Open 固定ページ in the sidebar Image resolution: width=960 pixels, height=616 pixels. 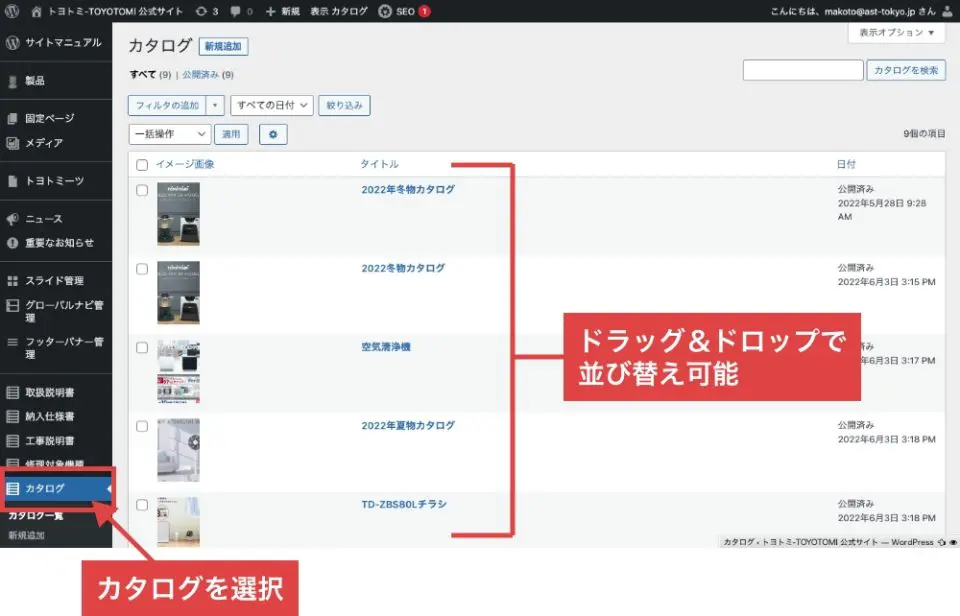pyautogui.click(x=56, y=118)
